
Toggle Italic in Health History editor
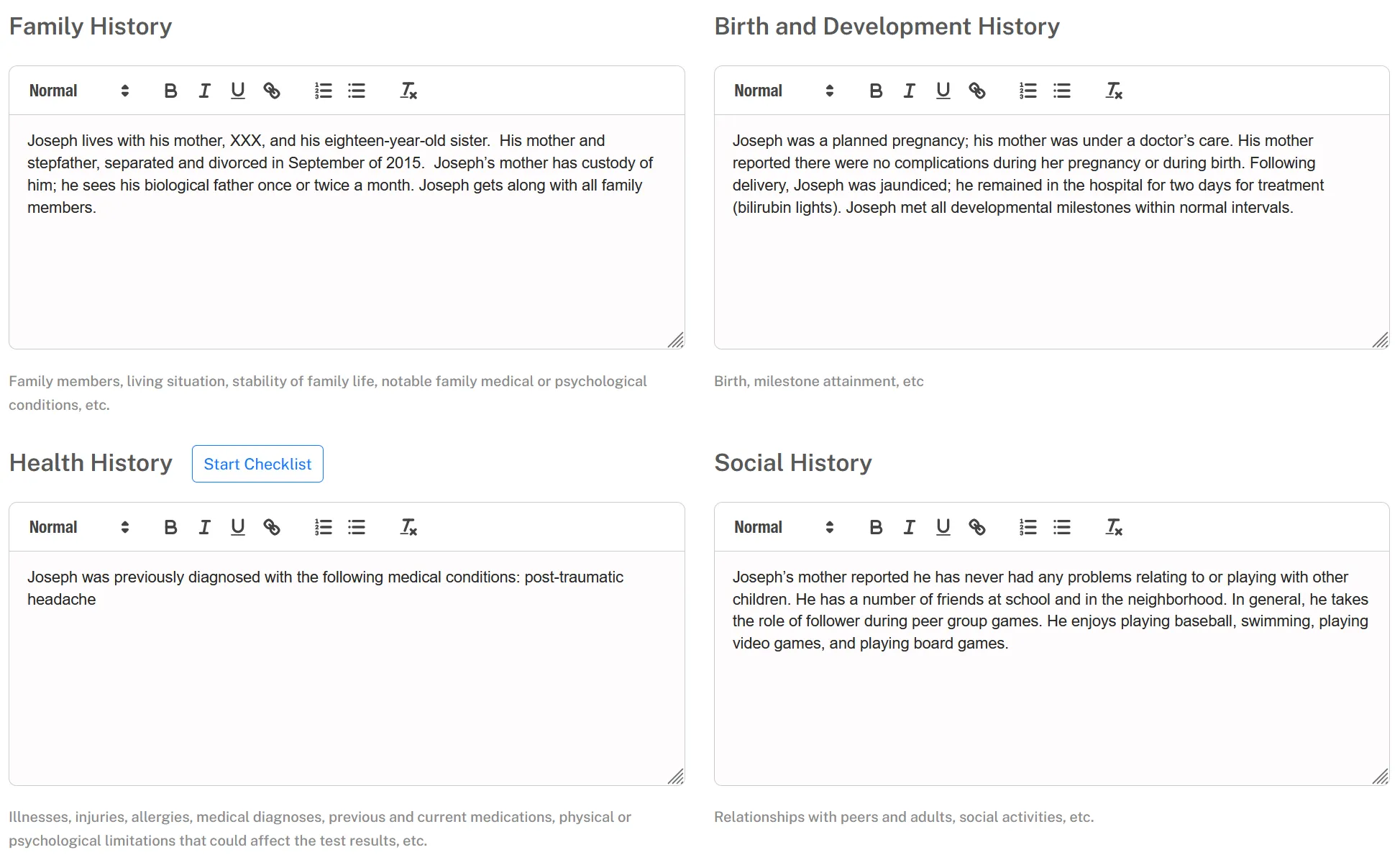pyautogui.click(x=204, y=527)
